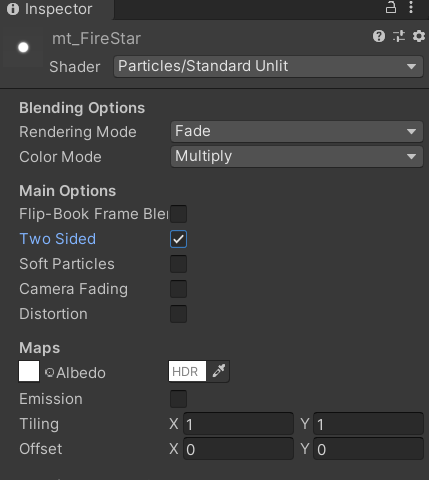Enable the Camera Fading checkbox
This screenshot has height=480, width=429.
point(178,289)
